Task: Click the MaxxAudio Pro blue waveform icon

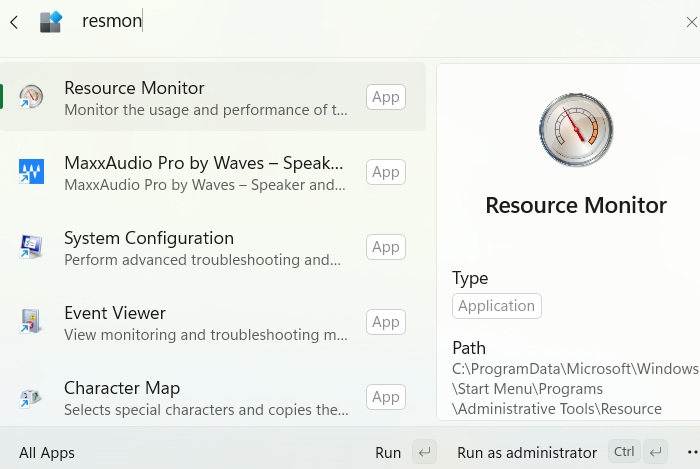Action: 31,171
